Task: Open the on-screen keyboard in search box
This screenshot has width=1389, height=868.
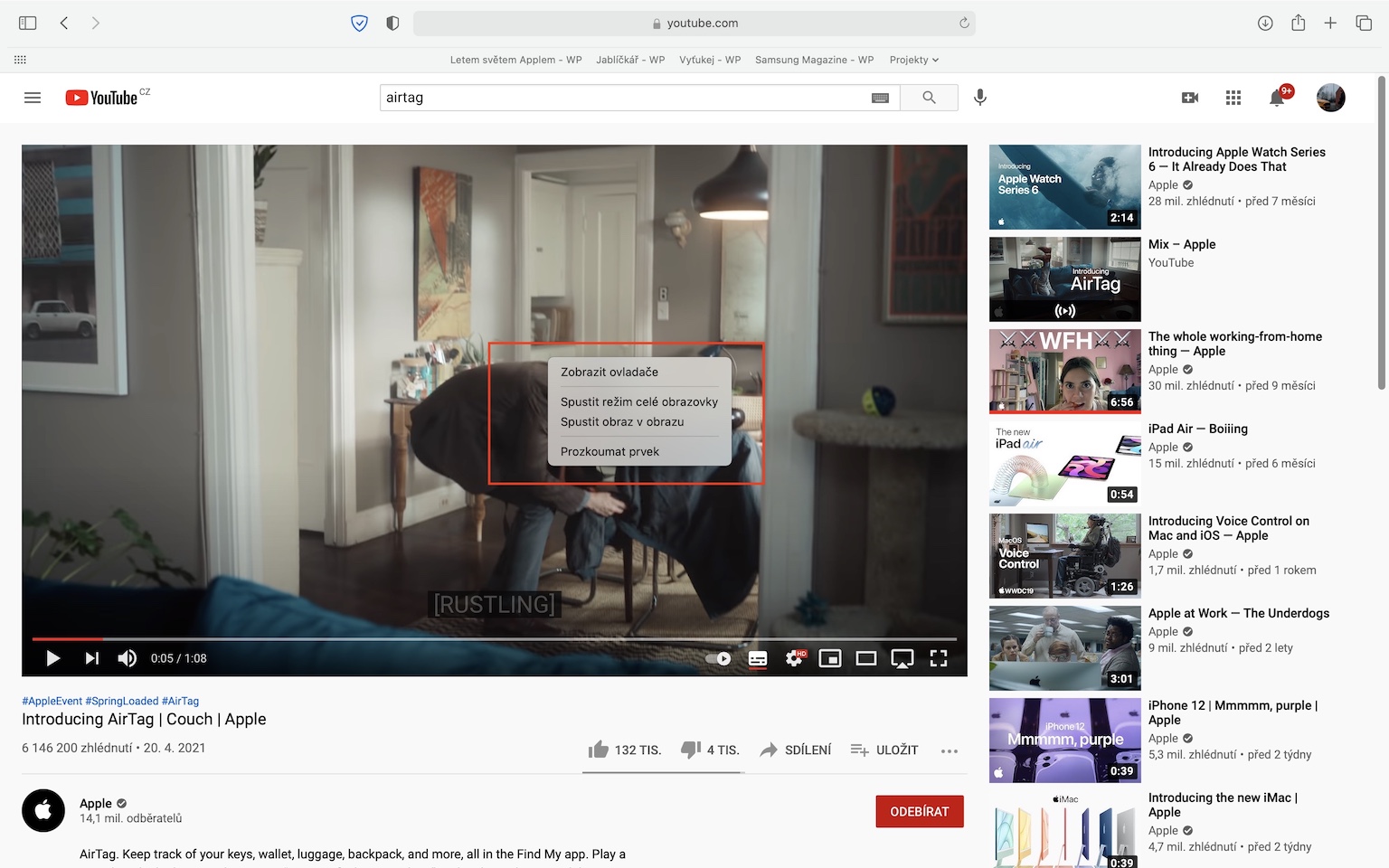Action: click(880, 98)
